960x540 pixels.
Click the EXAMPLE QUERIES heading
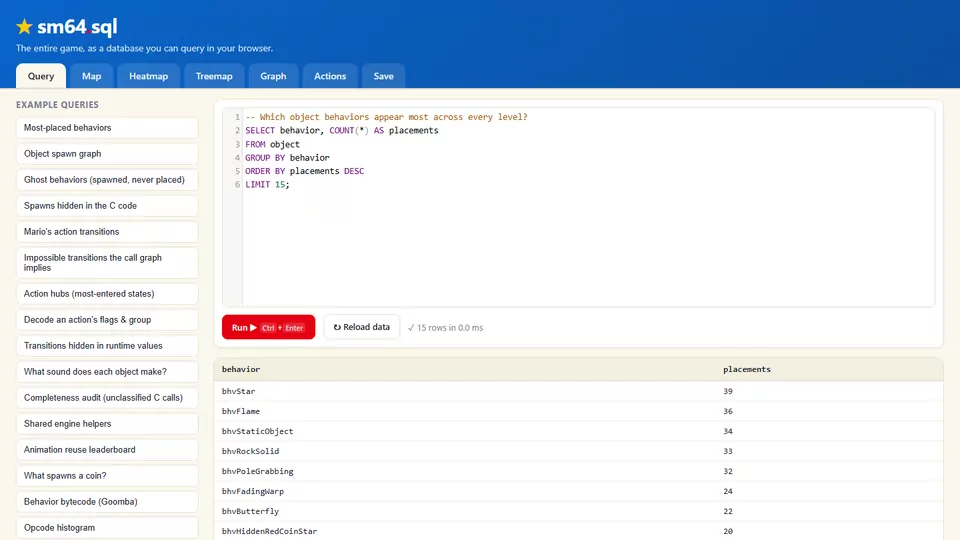pos(58,105)
